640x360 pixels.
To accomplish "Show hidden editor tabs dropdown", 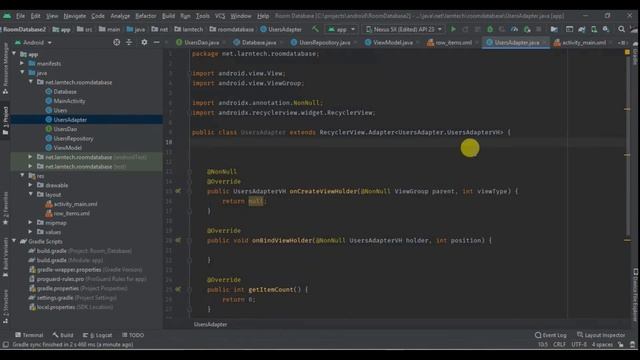I will point(622,42).
